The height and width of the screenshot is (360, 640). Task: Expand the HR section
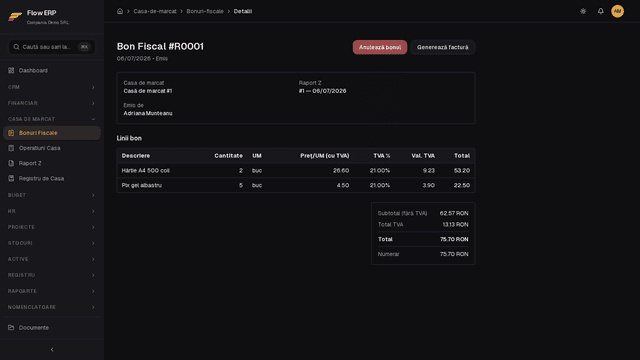(x=52, y=211)
